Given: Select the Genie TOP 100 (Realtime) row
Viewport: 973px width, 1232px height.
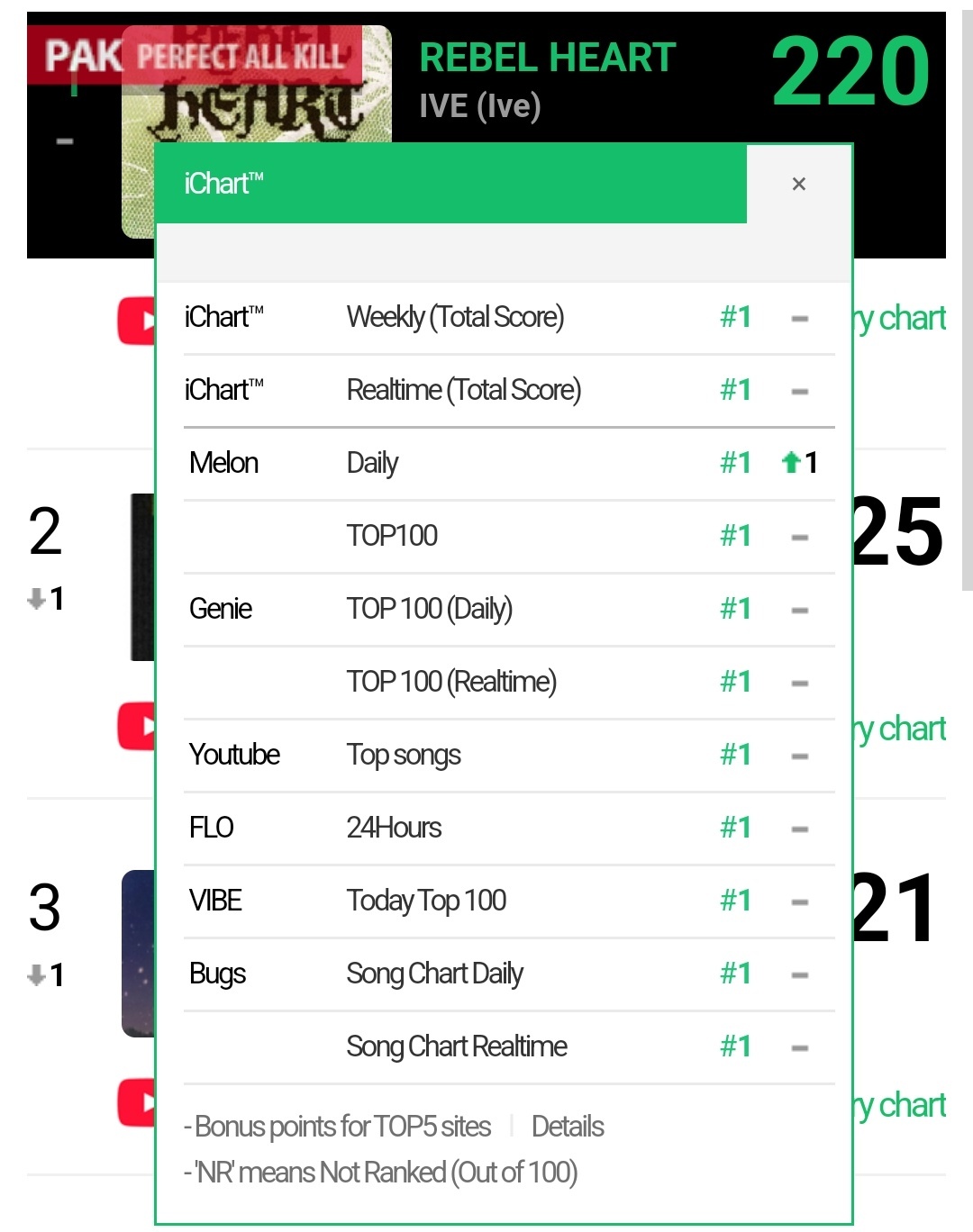Looking at the screenshot, I should pyautogui.click(x=509, y=683).
